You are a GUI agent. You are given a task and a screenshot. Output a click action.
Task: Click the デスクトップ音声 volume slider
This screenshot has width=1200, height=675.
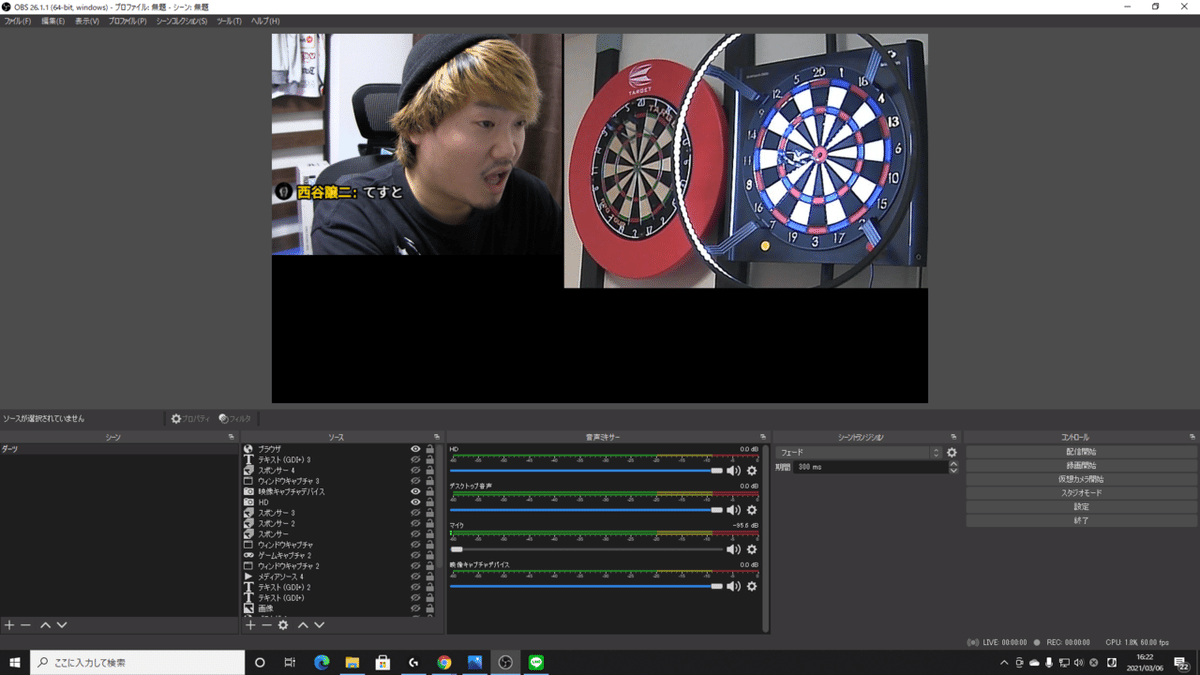point(586,510)
